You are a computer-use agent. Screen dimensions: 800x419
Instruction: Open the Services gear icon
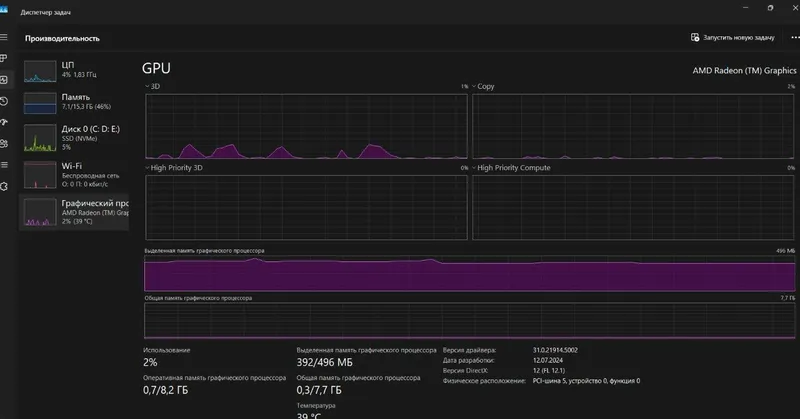tap(4, 186)
